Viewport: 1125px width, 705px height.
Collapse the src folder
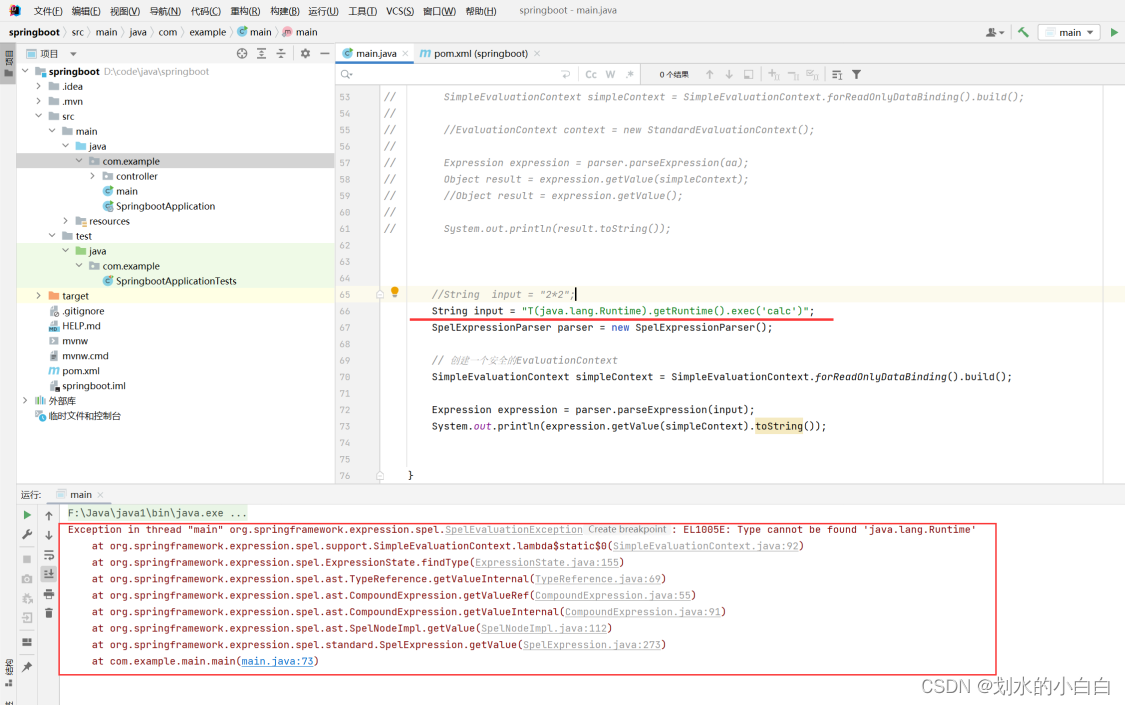click(39, 116)
